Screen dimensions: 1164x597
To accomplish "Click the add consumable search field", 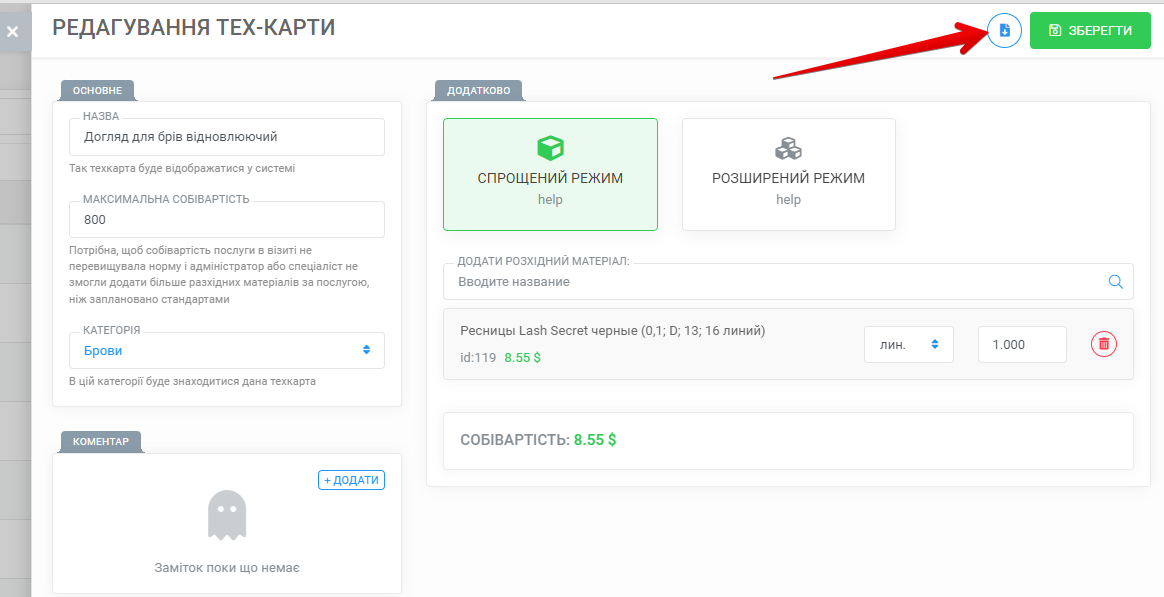I will coord(788,281).
